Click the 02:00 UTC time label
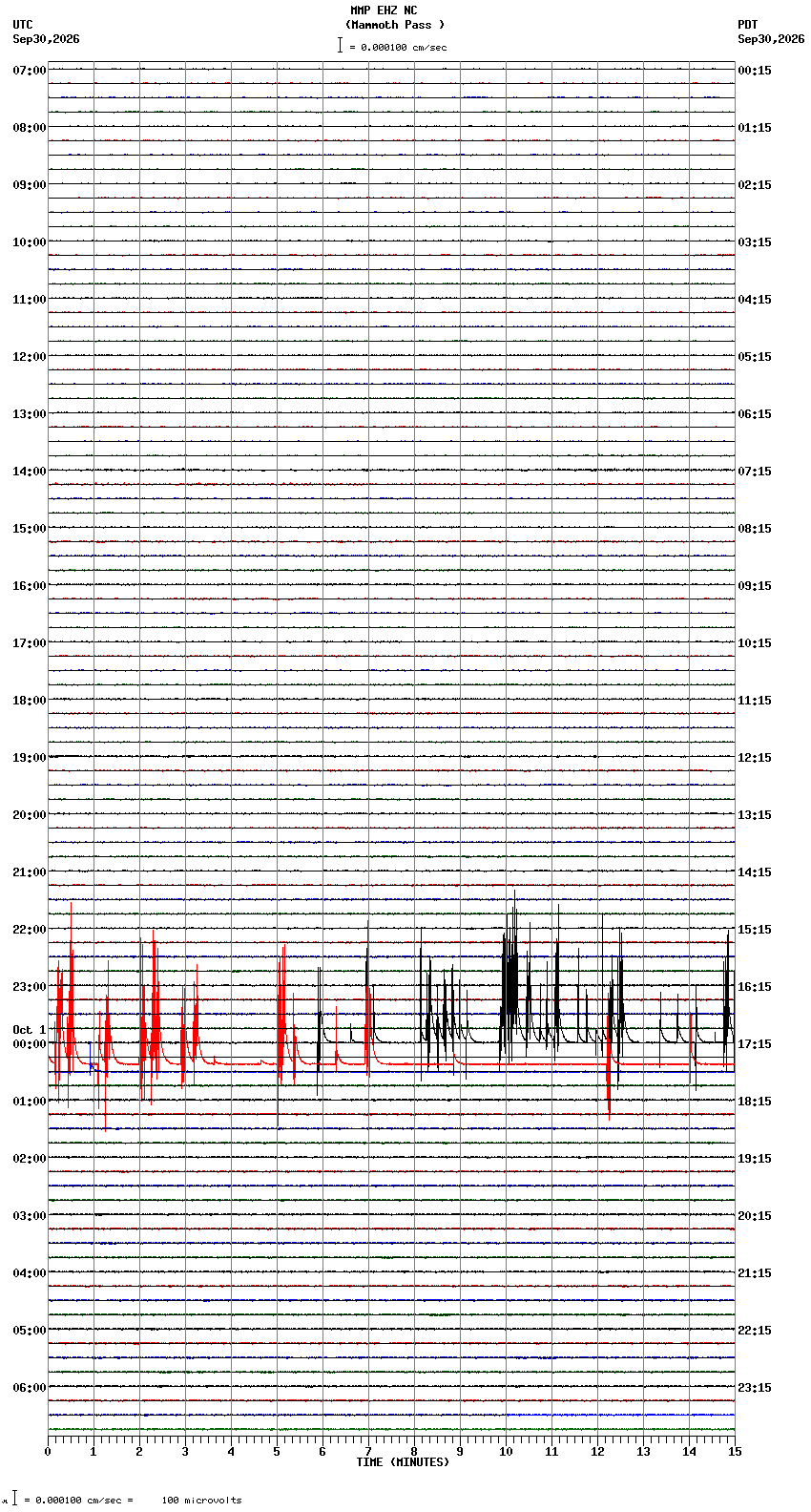This screenshot has height=1512, width=811. point(30,1159)
